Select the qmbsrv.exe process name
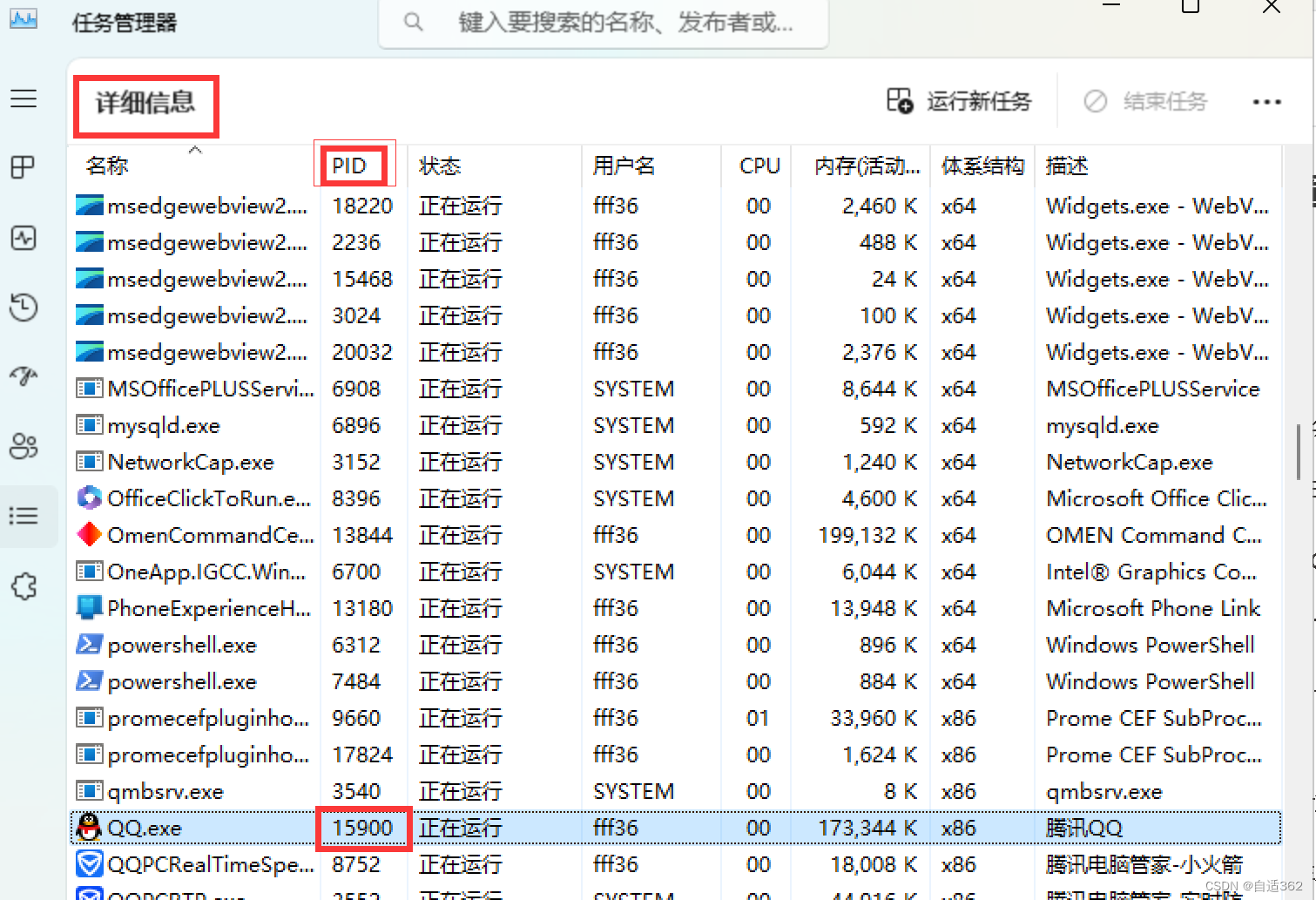This screenshot has height=900, width=1316. [x=165, y=791]
